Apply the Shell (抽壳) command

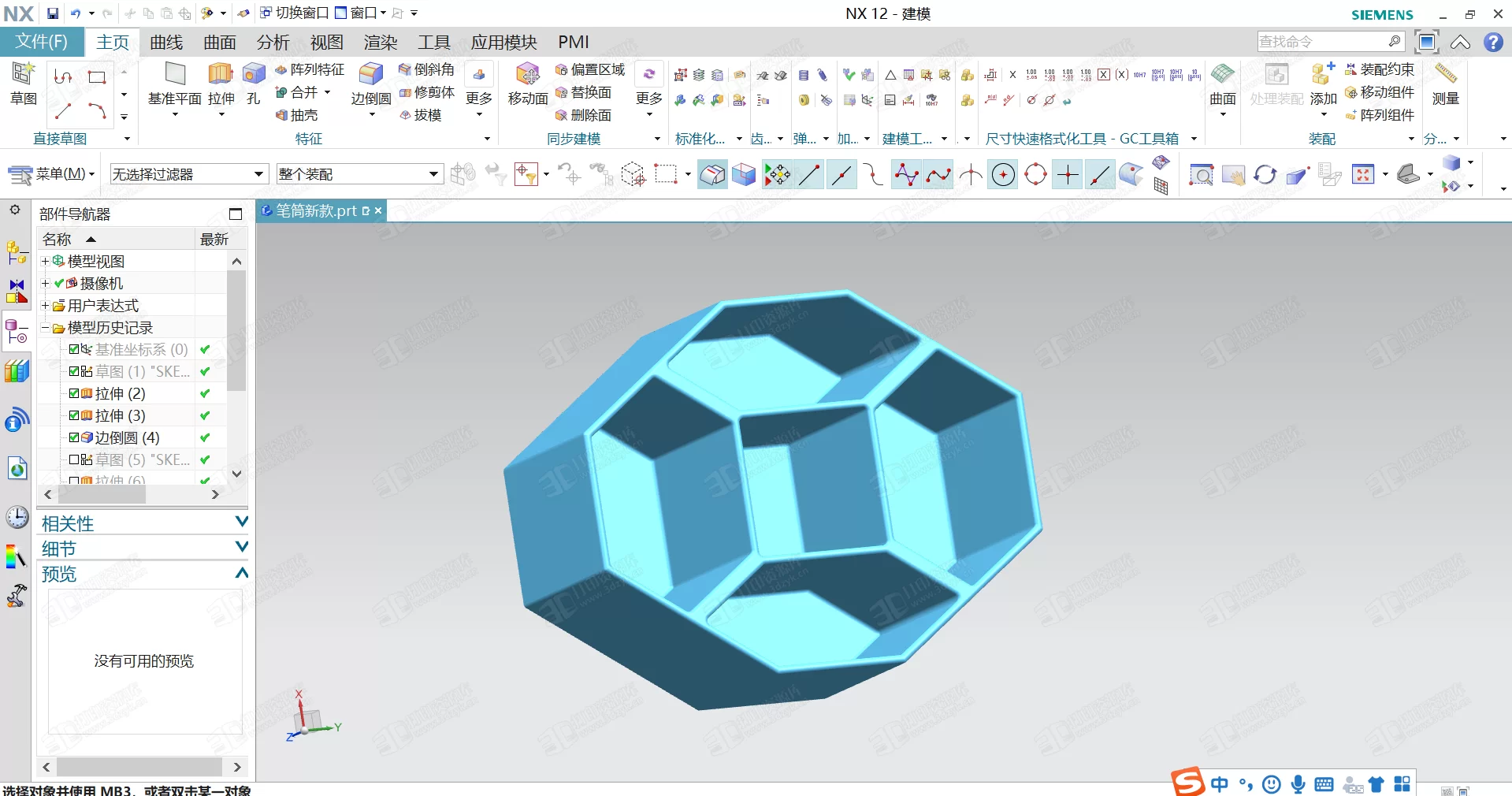click(x=296, y=115)
